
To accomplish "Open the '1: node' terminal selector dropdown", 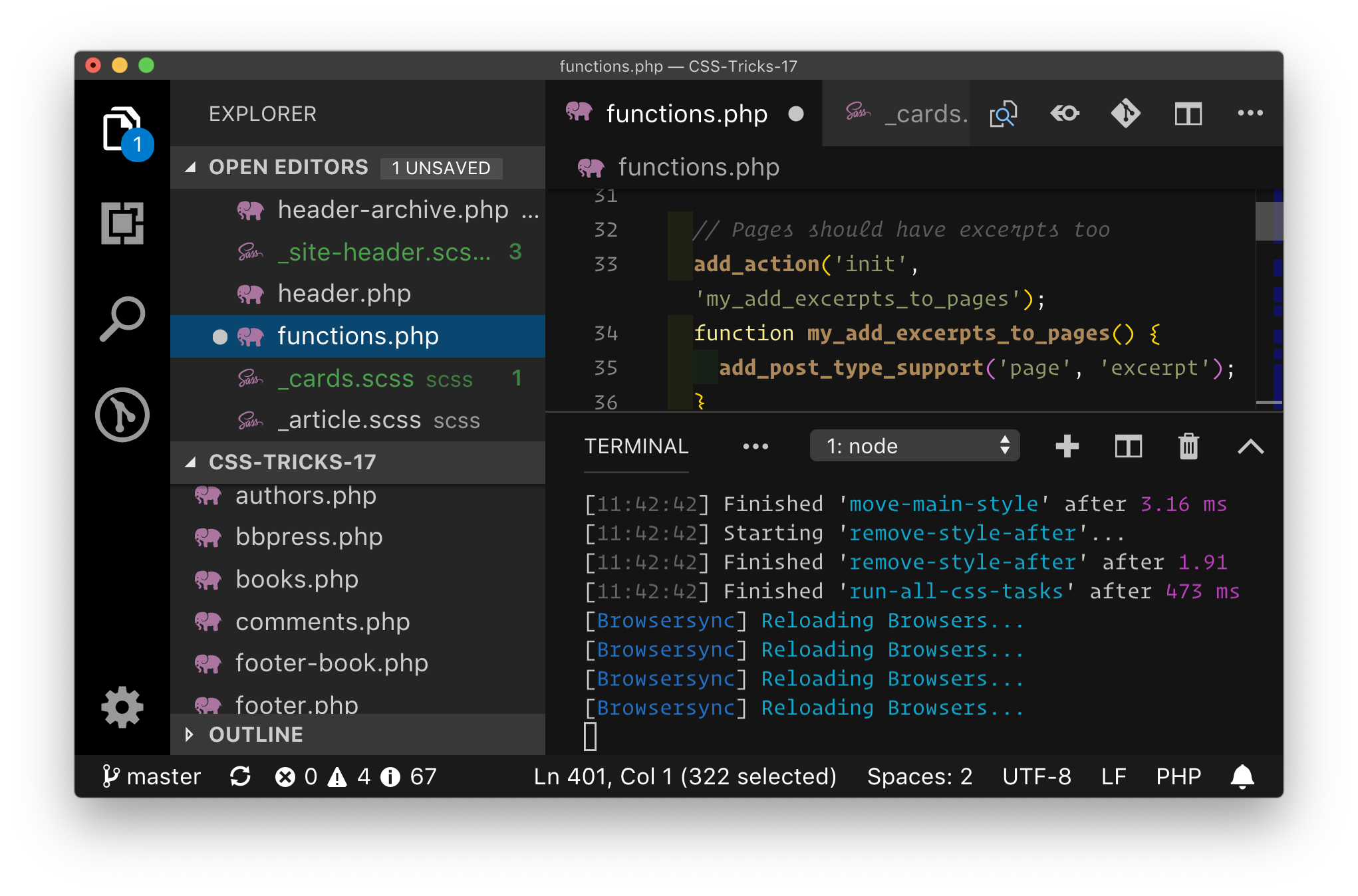I will [x=914, y=446].
